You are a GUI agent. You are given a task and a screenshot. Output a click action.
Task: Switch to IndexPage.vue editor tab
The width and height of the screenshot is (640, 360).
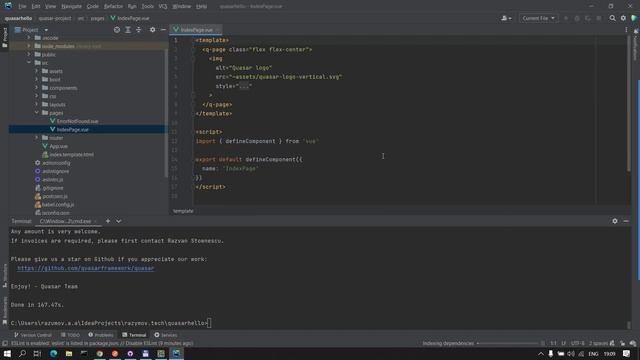coord(196,30)
